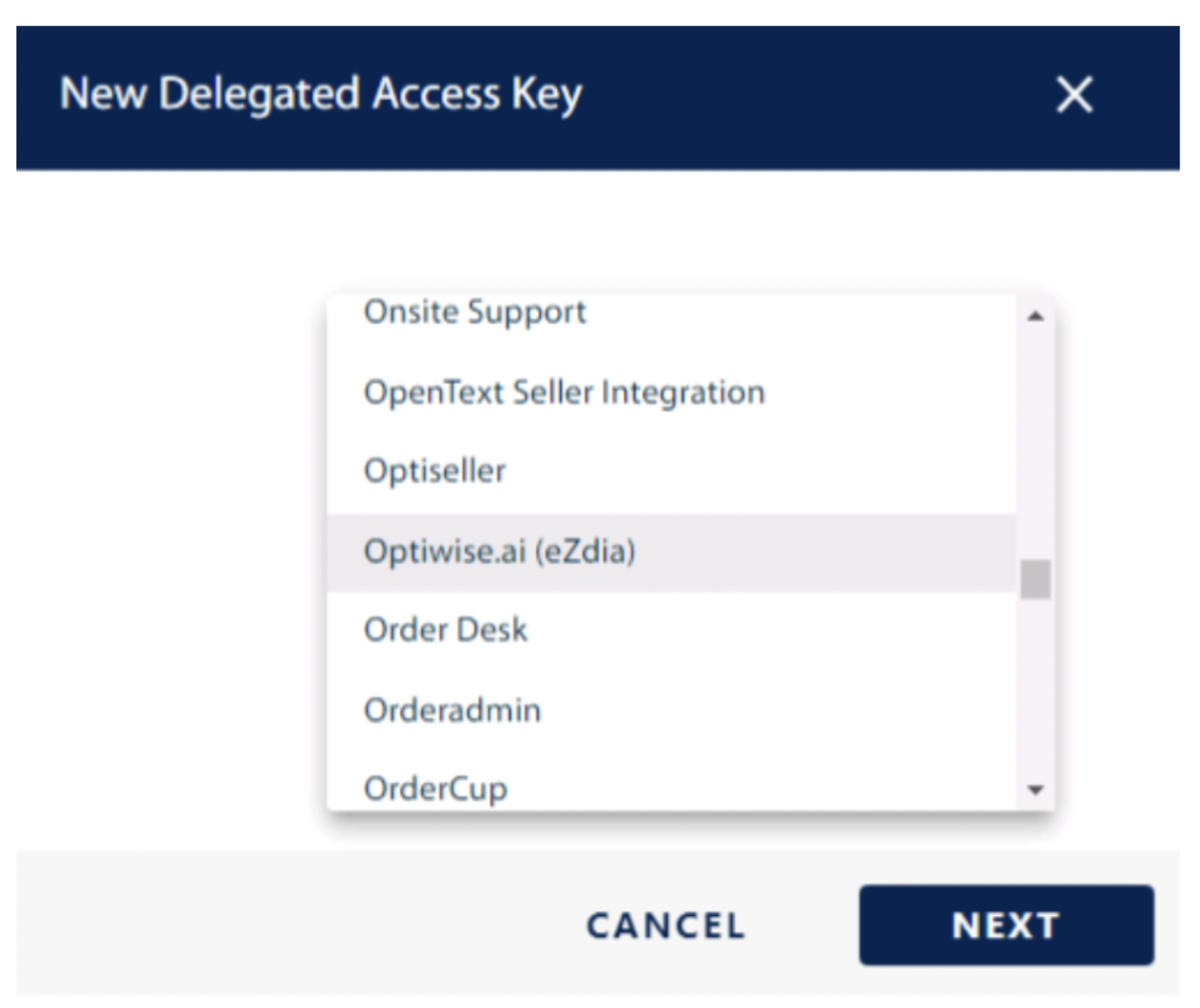Select the highlighted Optiwise.ai (eZdia) entry
1200x1008 pixels.
(x=499, y=551)
